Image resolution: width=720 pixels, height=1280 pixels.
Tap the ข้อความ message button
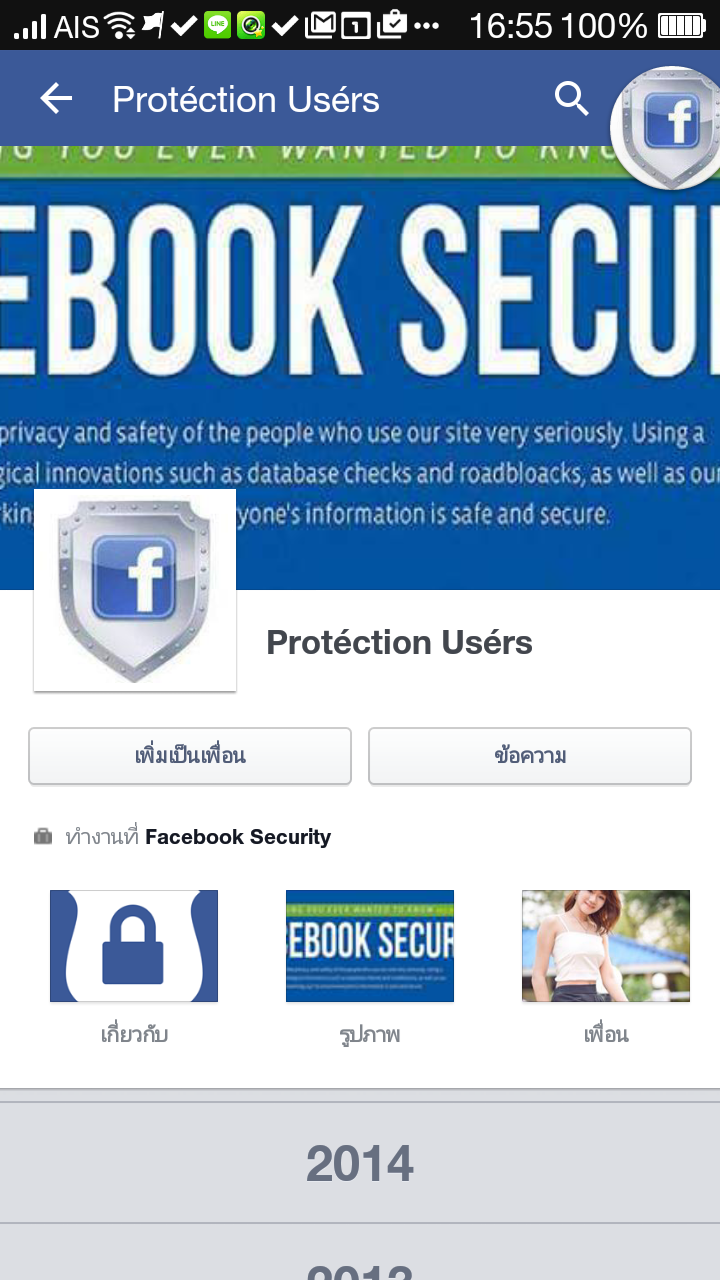(530, 756)
